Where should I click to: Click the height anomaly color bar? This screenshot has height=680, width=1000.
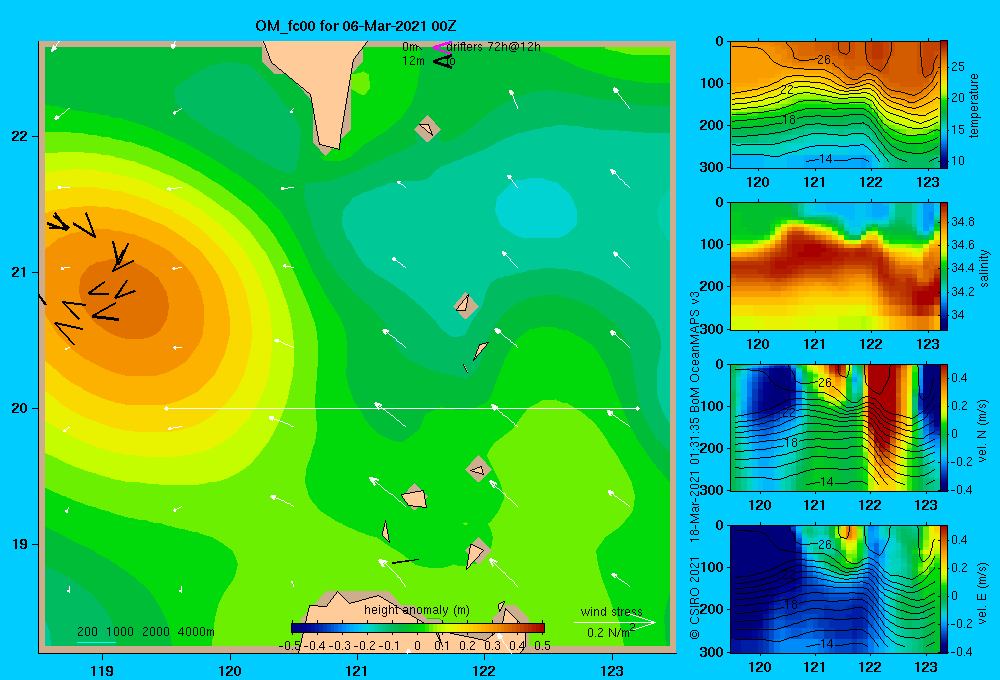pos(417,628)
